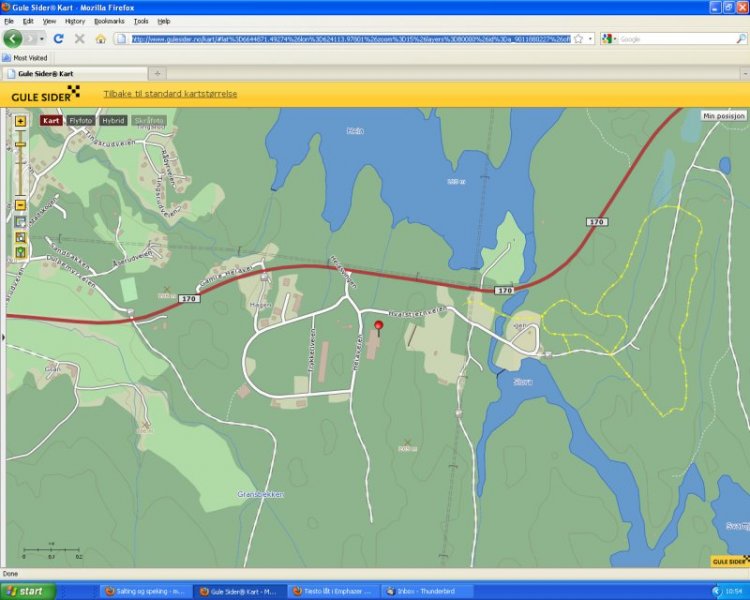The width and height of the screenshot is (750, 600).
Task: Go to the Firefox home page icon
Action: pos(100,39)
